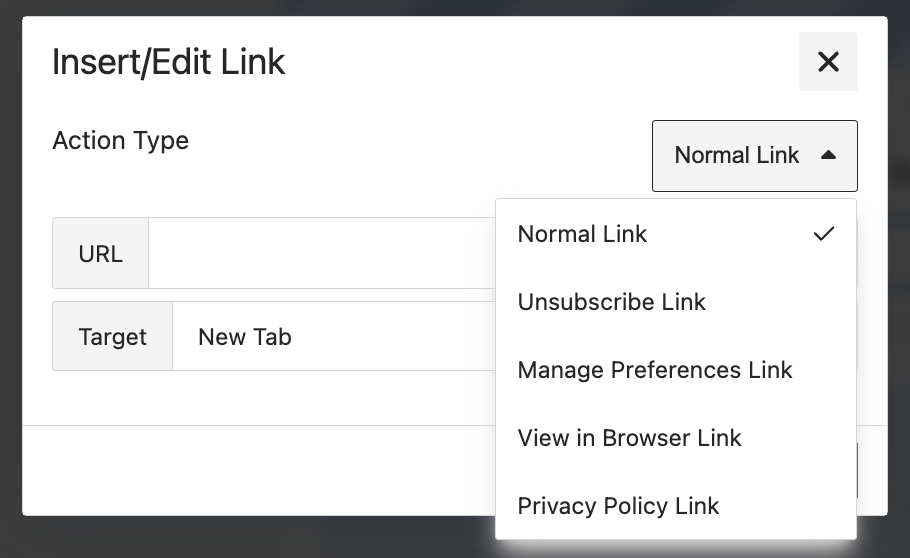Open the Action Type dropdown button

[x=754, y=155]
